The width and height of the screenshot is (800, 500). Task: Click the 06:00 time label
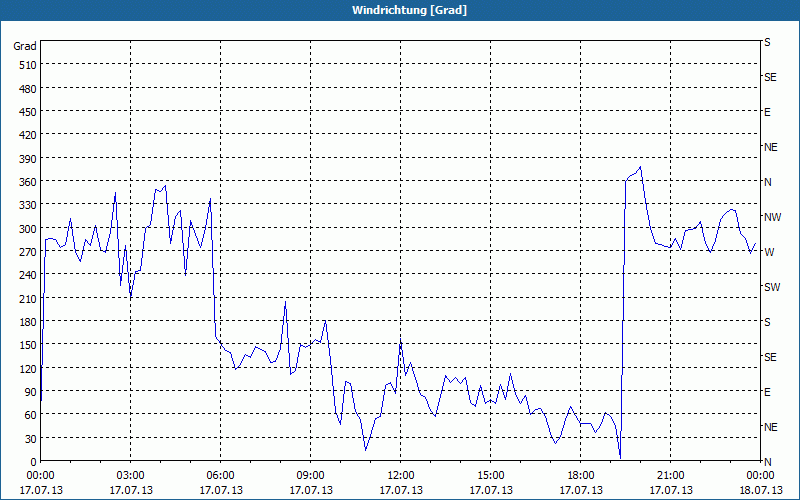click(220, 476)
